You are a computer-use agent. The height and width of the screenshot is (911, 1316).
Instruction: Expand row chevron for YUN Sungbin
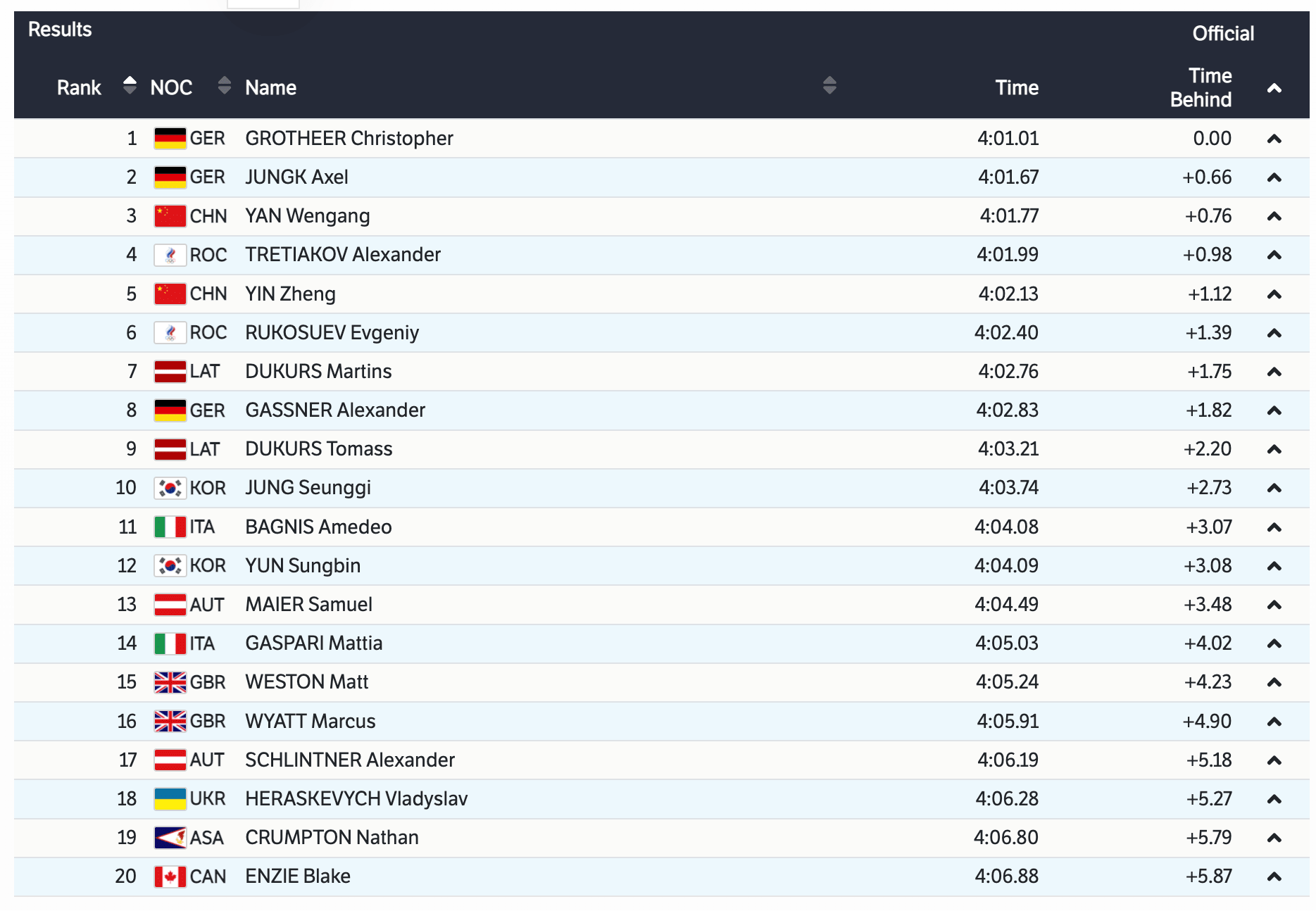coord(1274,567)
